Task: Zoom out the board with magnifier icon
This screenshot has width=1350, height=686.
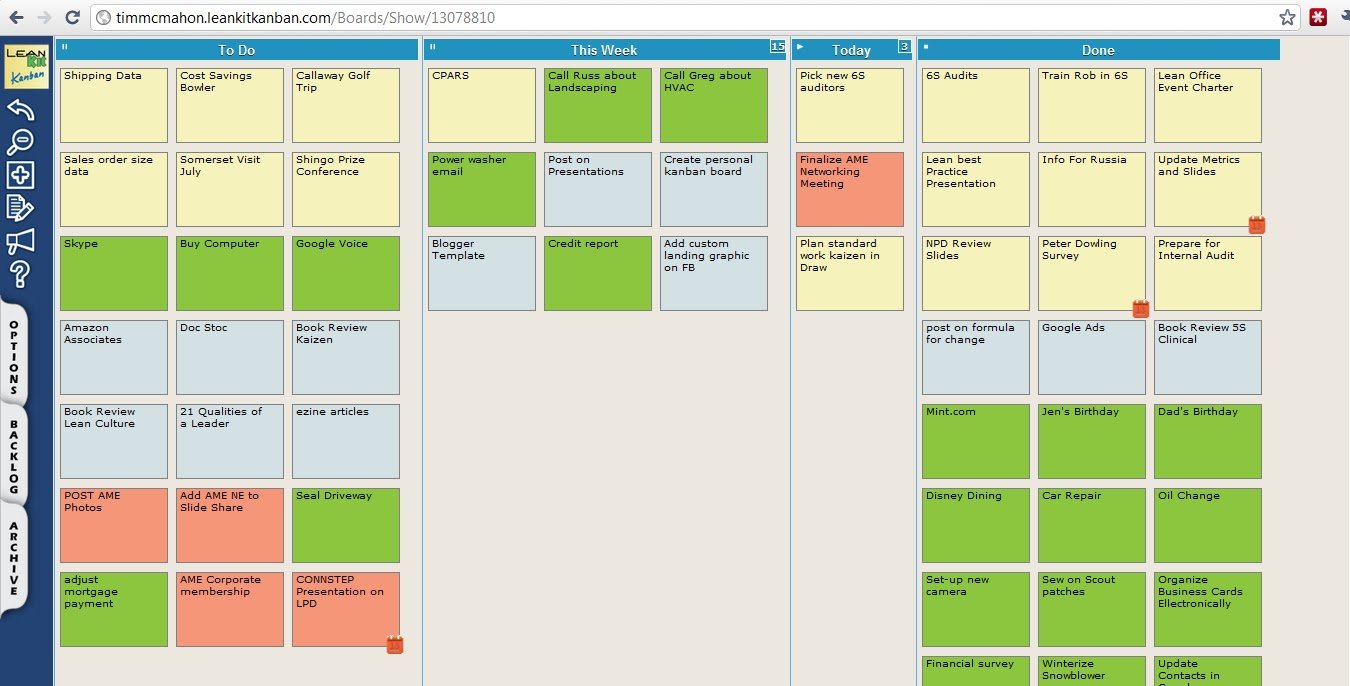Action: (21, 142)
